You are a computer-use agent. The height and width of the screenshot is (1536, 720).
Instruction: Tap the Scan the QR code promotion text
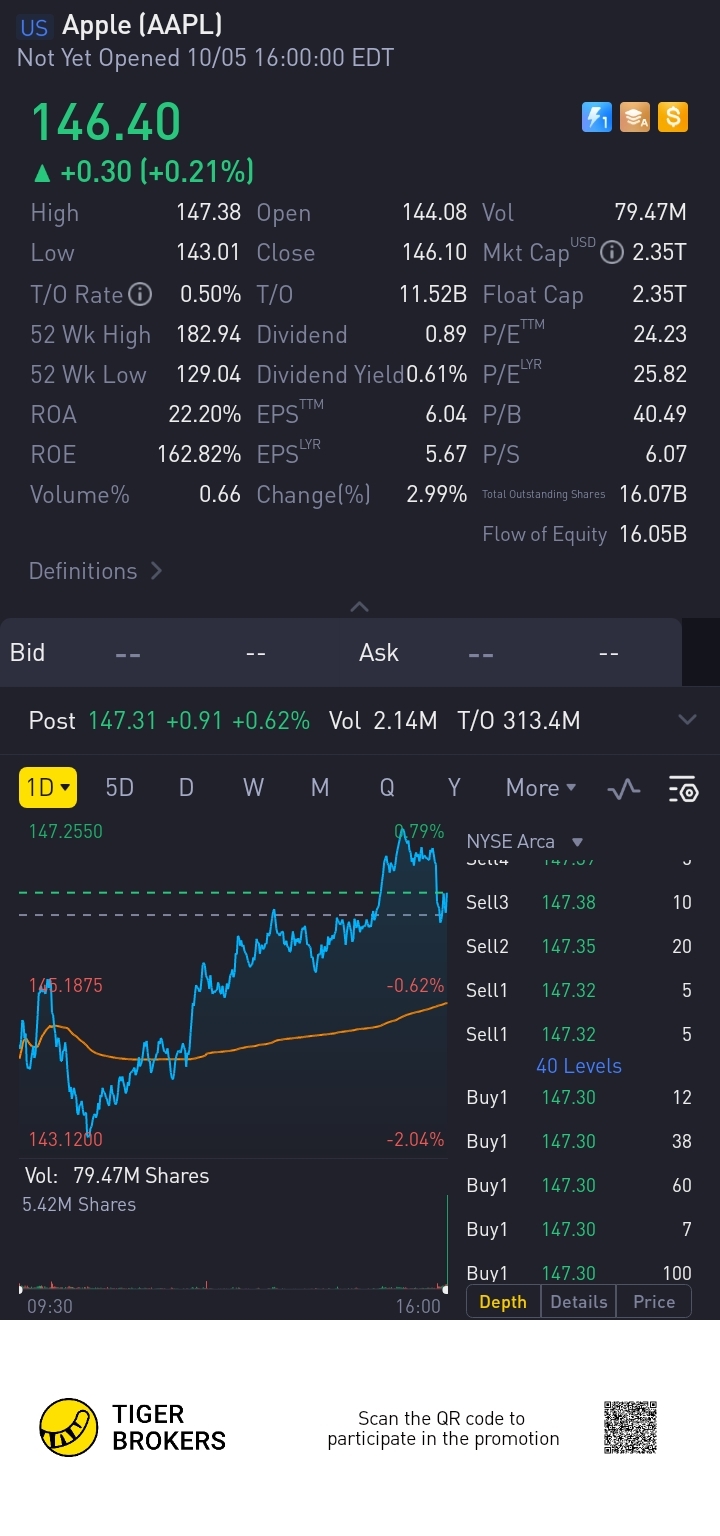(442, 1428)
